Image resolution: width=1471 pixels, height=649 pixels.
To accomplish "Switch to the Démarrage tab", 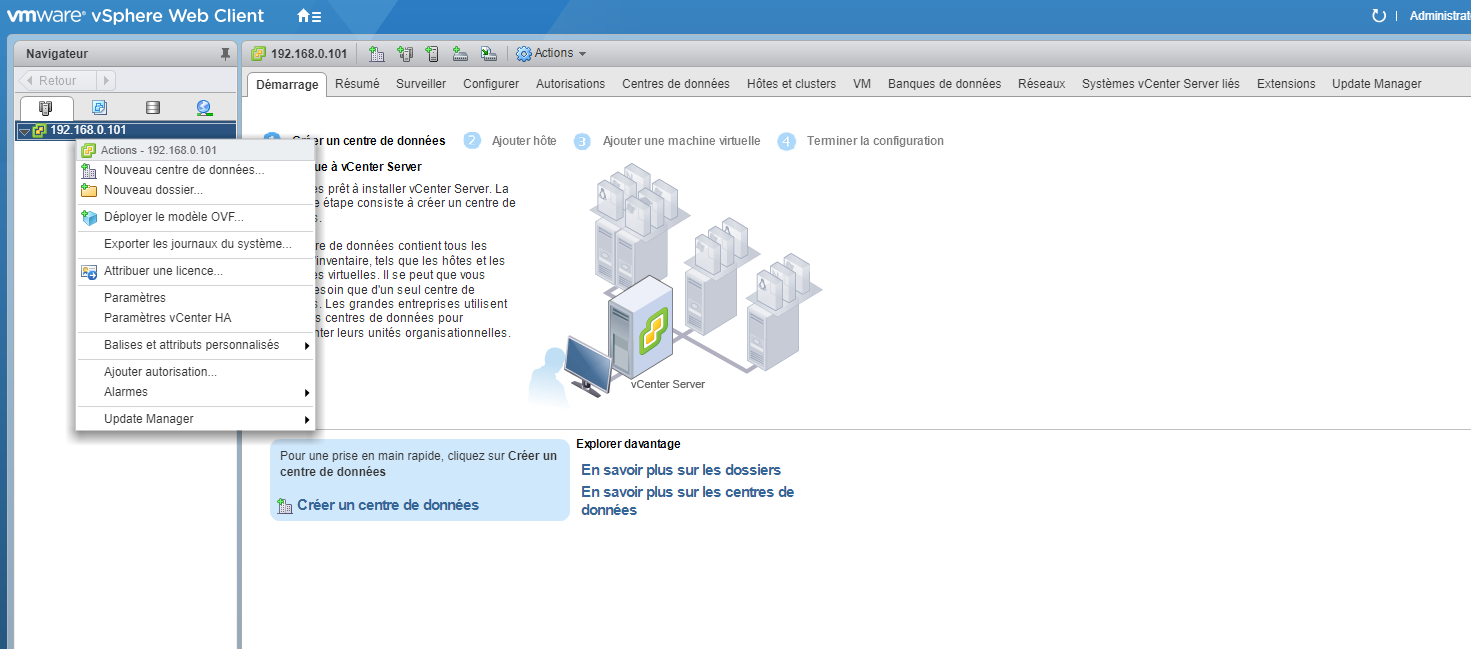I will (x=287, y=85).
